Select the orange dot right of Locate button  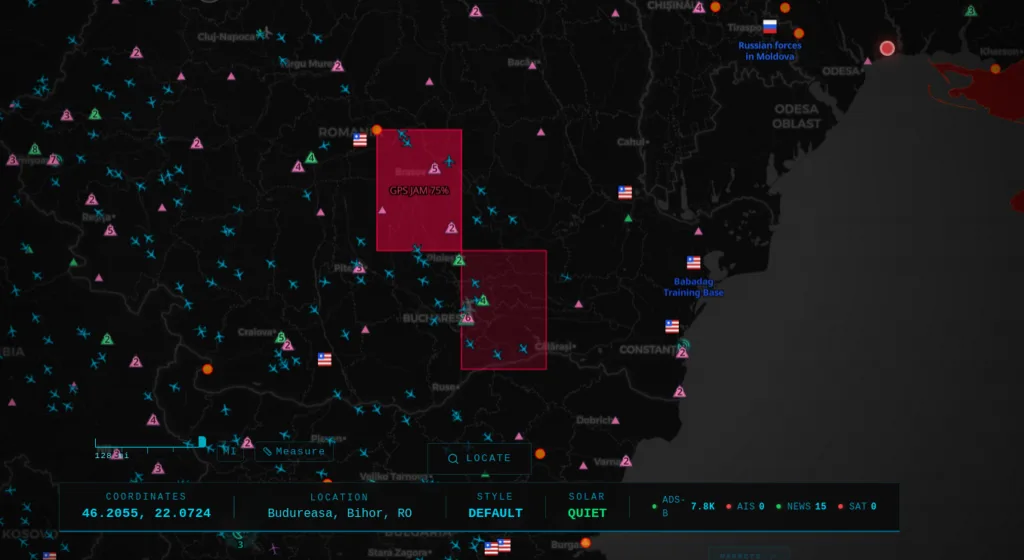click(x=540, y=454)
